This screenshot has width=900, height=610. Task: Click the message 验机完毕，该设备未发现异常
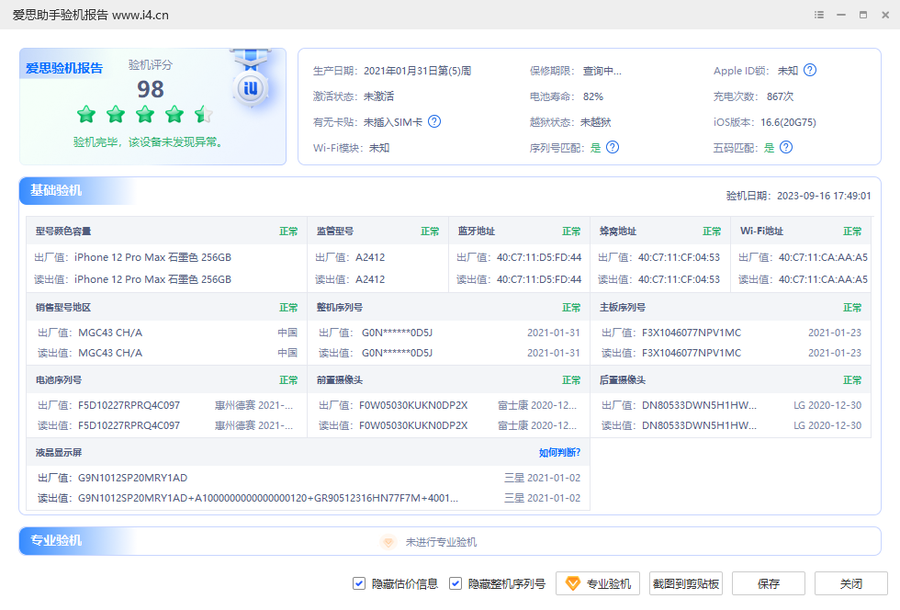pos(148,142)
